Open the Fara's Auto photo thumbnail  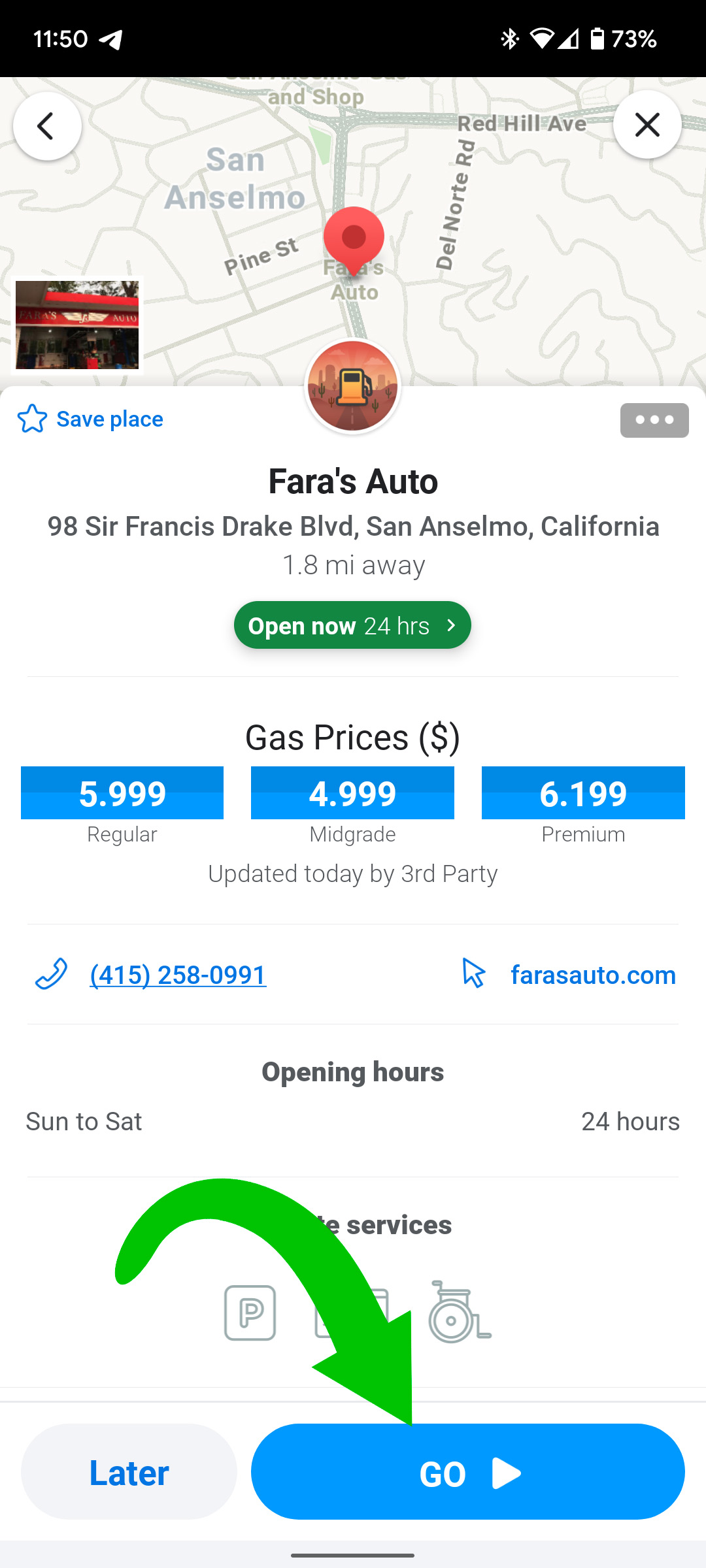click(77, 325)
